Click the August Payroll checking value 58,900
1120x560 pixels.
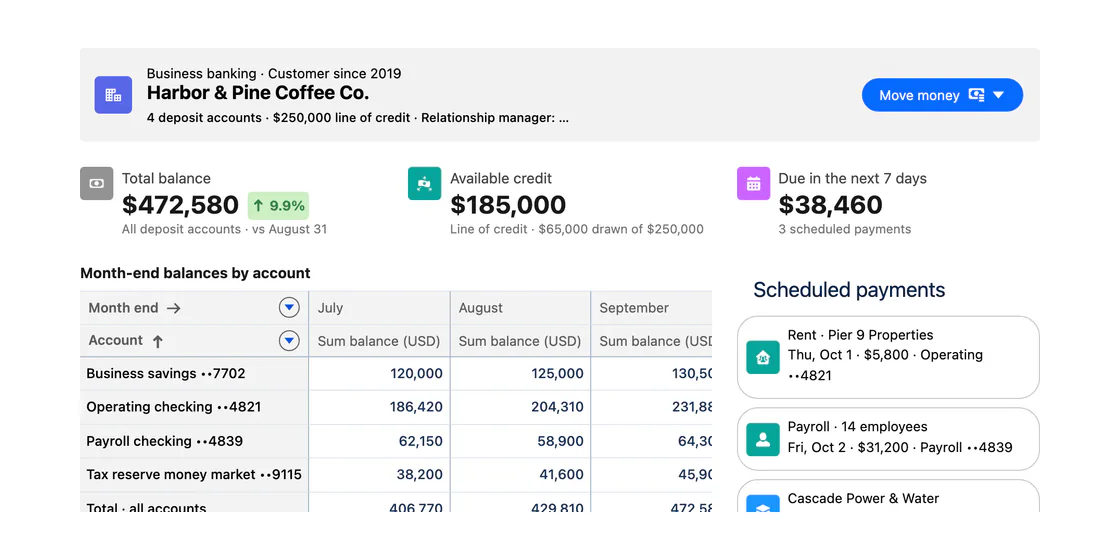coord(561,441)
